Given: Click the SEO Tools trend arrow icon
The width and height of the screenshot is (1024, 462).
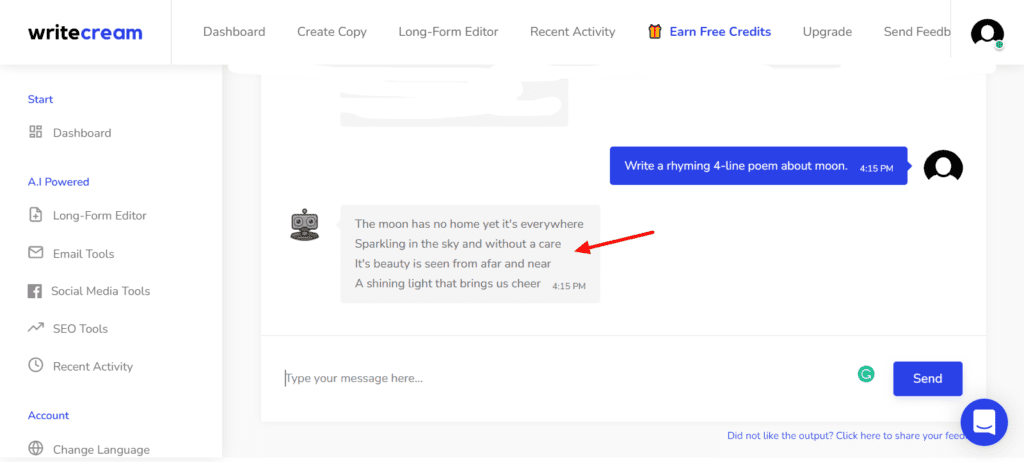Looking at the screenshot, I should coord(36,328).
